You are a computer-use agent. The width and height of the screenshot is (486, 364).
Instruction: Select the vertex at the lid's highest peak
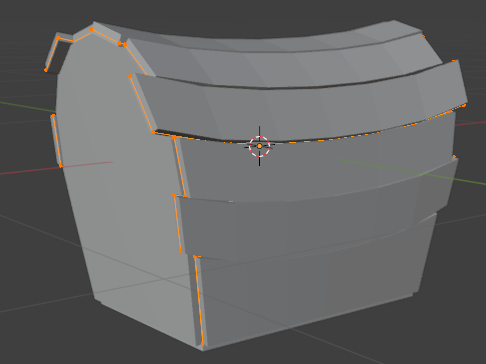[91, 29]
